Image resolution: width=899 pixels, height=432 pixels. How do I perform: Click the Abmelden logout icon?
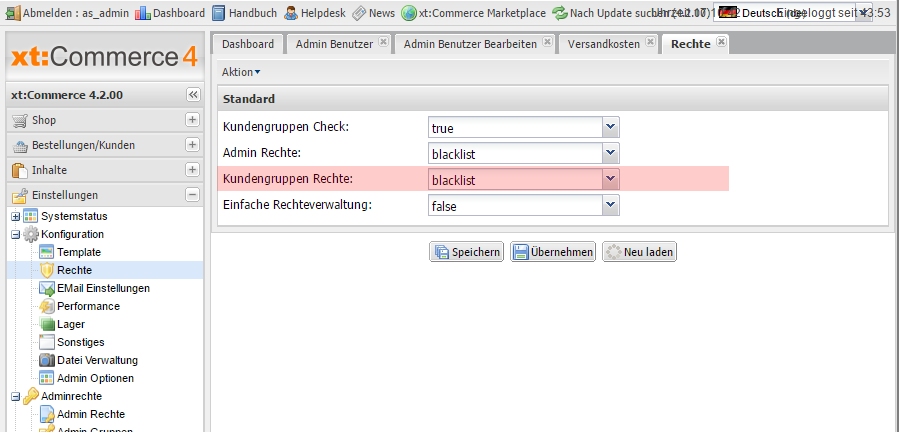click(12, 13)
